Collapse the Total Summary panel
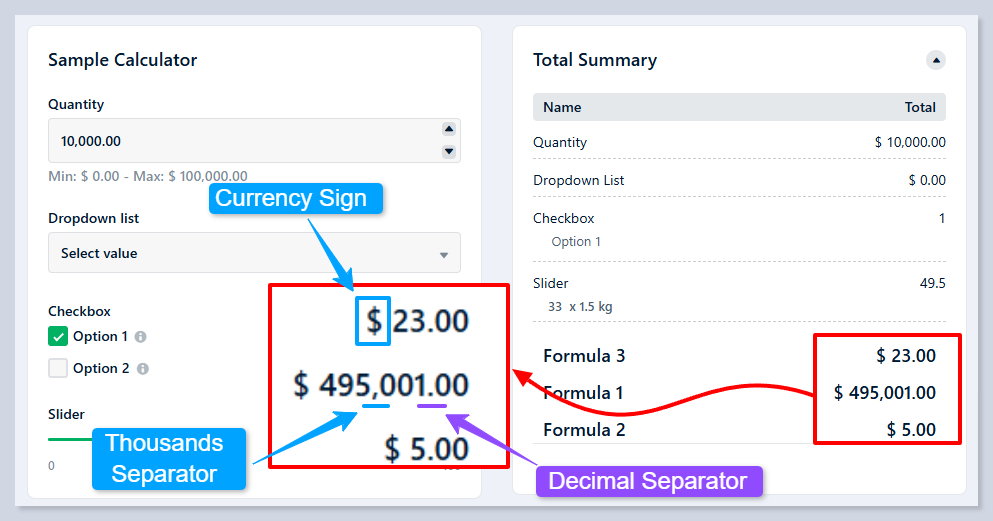Screen dimensions: 993x521 [x=936, y=60]
